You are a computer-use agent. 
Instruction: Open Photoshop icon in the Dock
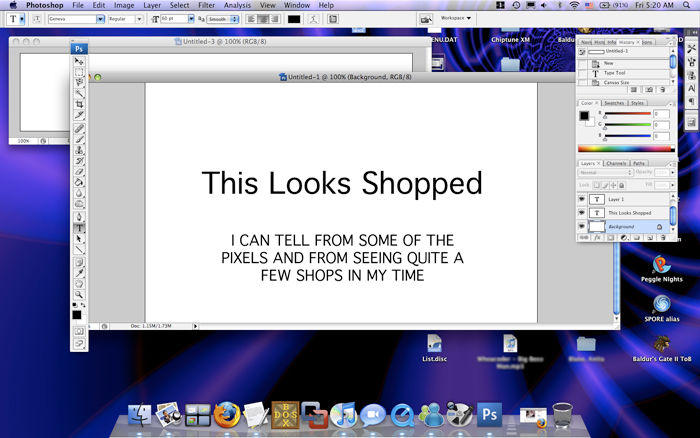click(x=488, y=414)
